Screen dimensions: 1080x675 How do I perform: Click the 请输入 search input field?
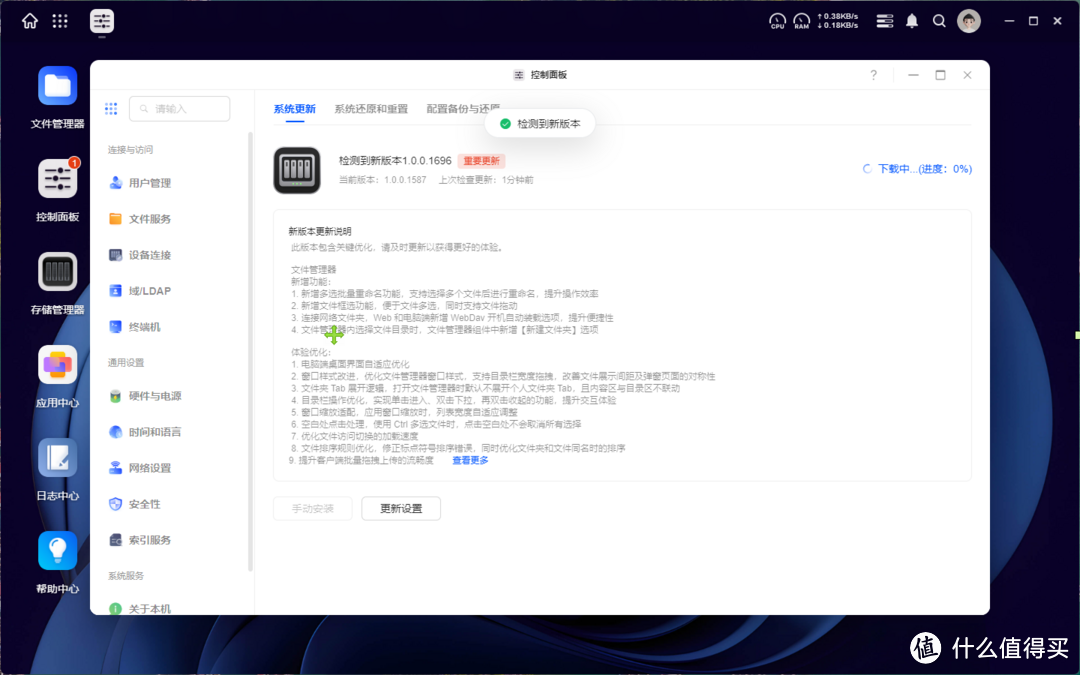(x=179, y=108)
